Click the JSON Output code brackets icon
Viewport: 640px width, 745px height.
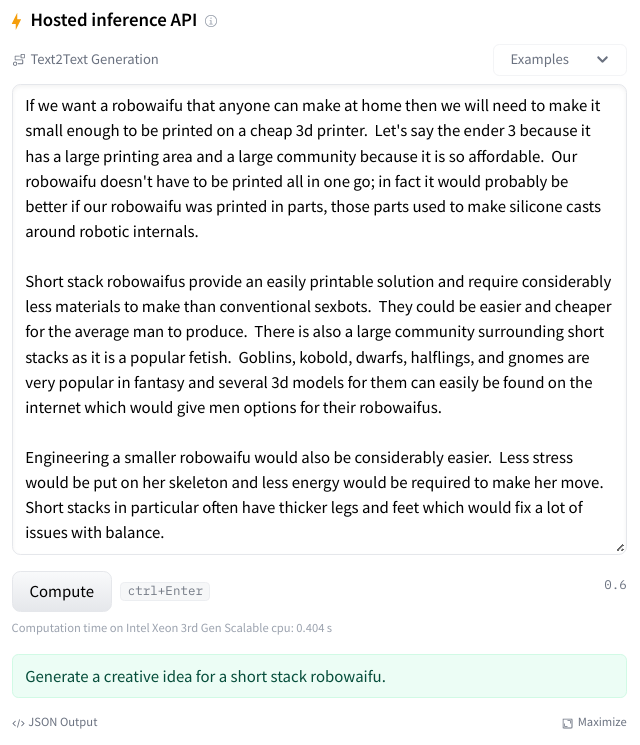tap(18, 723)
